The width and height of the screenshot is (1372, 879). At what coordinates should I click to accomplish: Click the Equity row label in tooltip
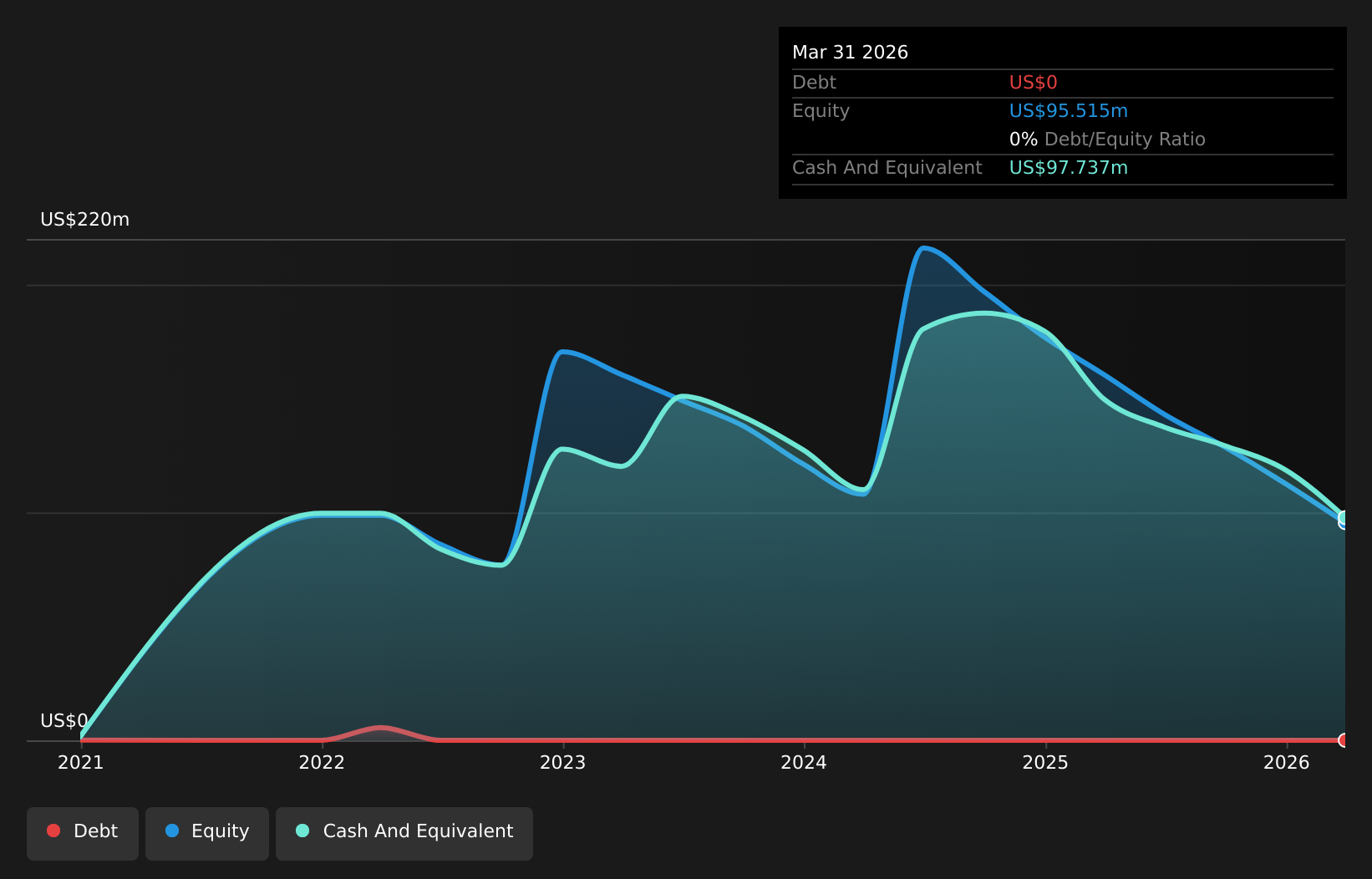coord(821,111)
